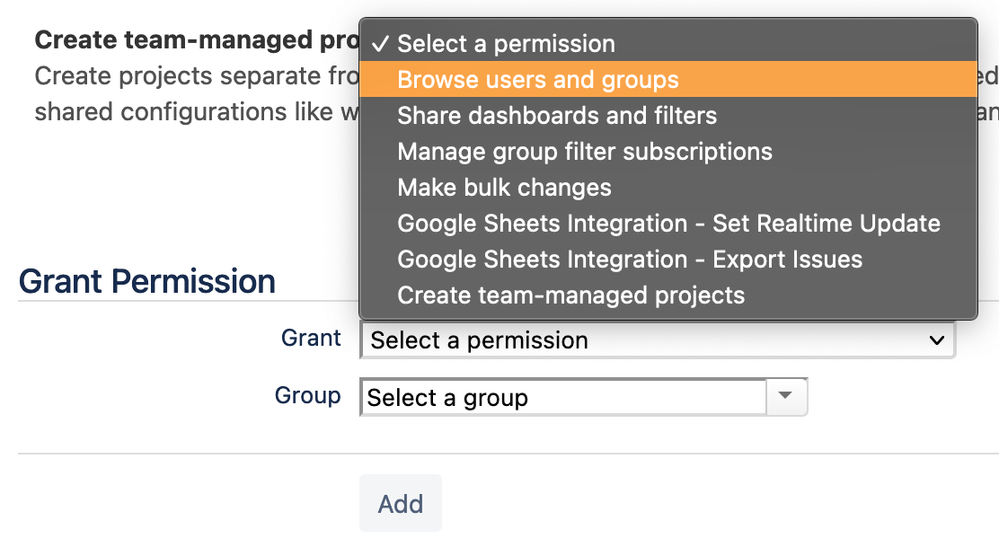Open the Grant permission select box

(x=640, y=340)
